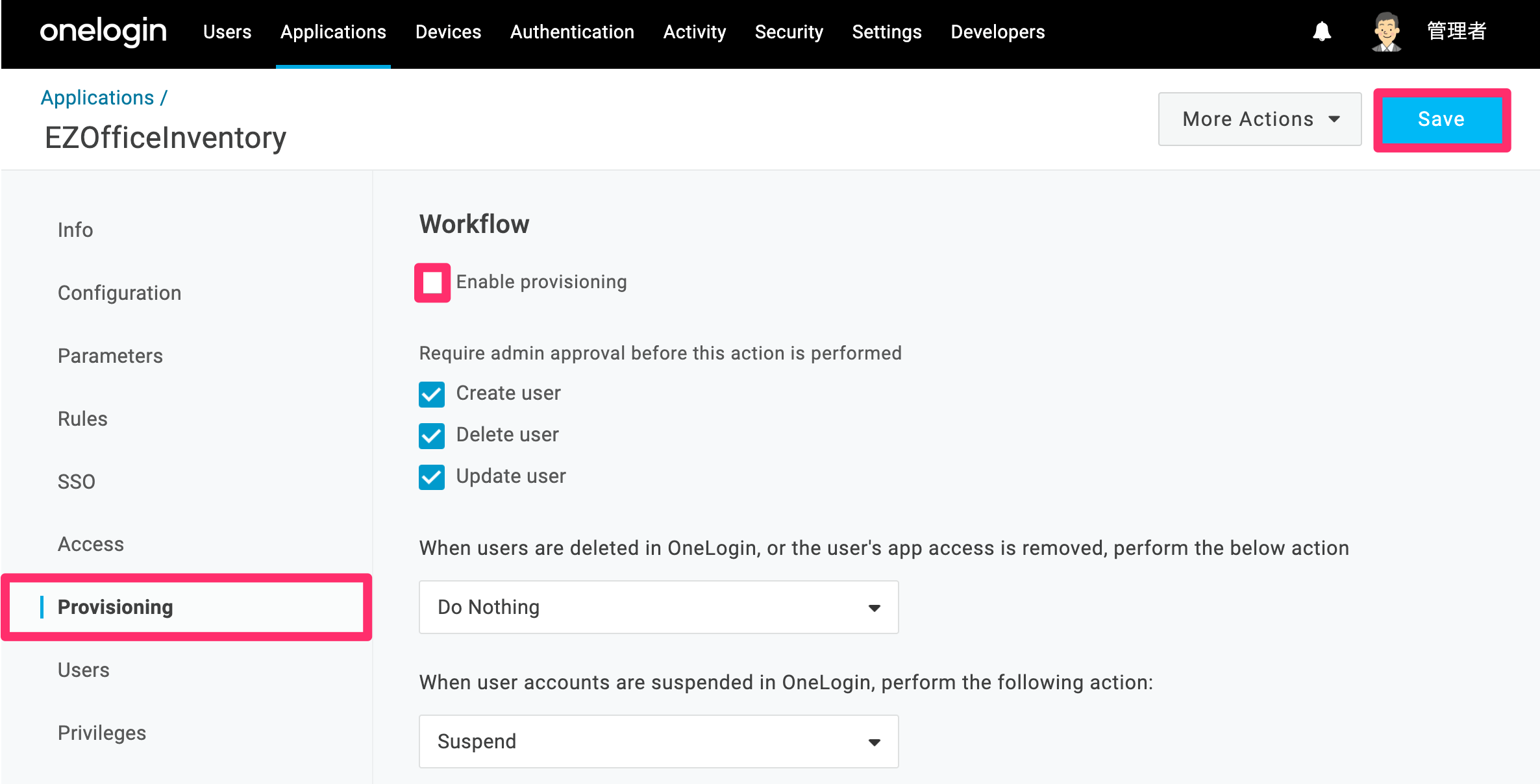This screenshot has width=1540, height=784.
Task: Enable provisioning checkbox
Action: [432, 283]
